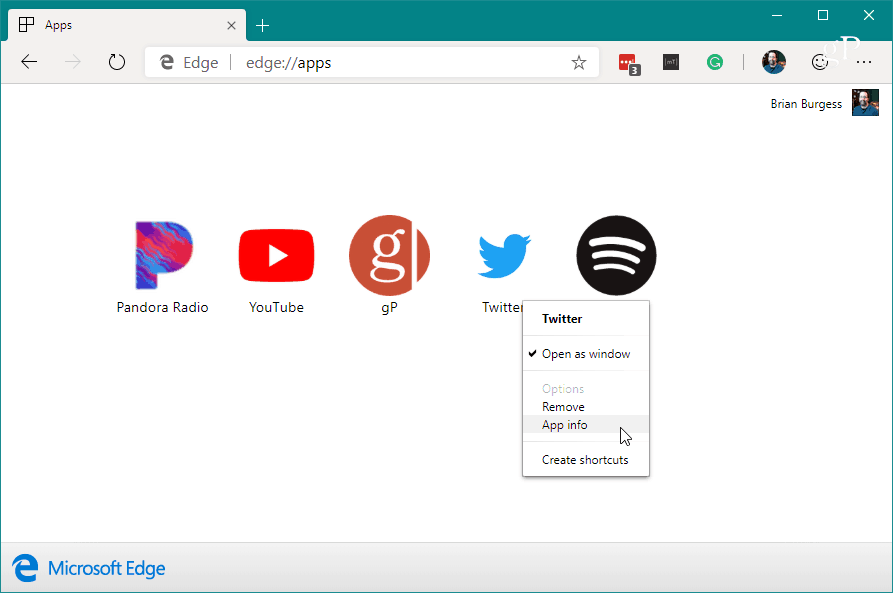Open the profile avatar in toolbar
The width and height of the screenshot is (893, 593).
(773, 62)
